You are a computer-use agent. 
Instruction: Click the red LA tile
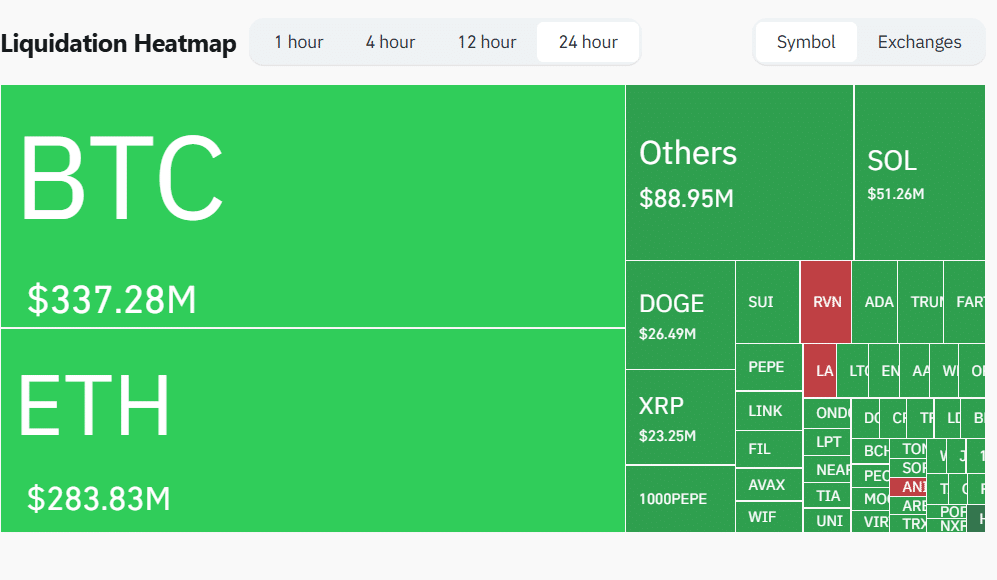tap(821, 370)
